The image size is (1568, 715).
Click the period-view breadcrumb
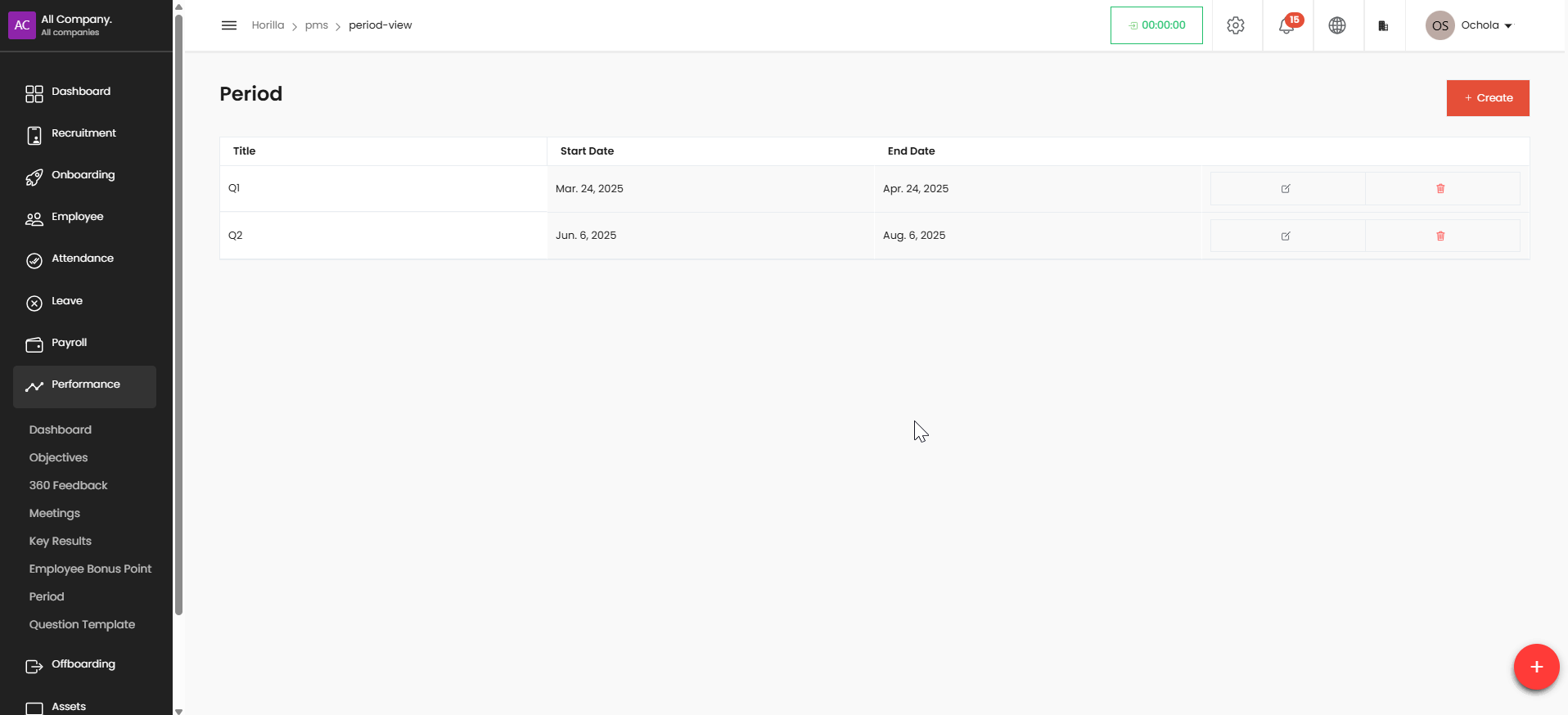pyautogui.click(x=380, y=25)
